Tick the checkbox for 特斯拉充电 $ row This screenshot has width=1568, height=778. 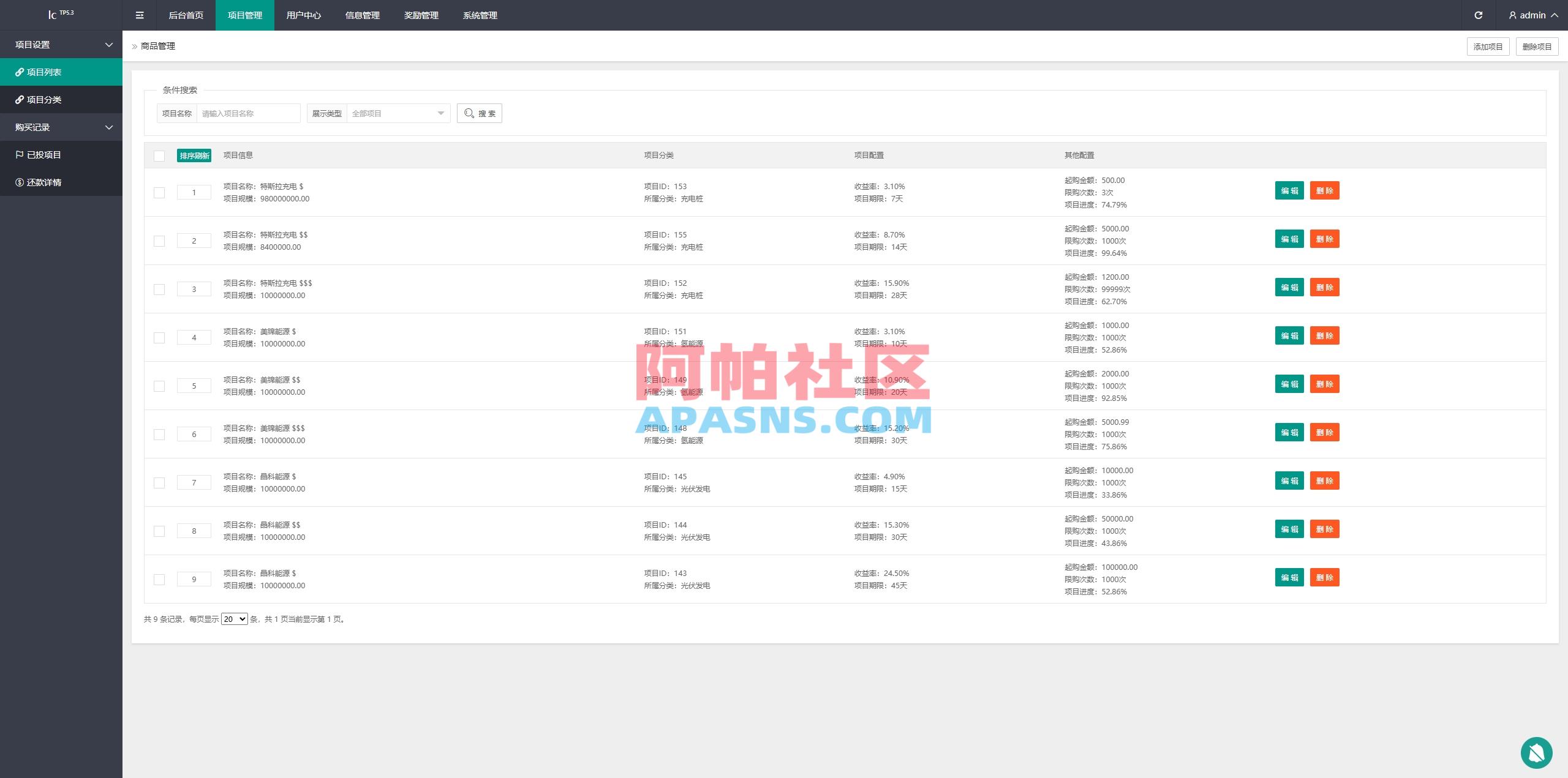pos(159,192)
